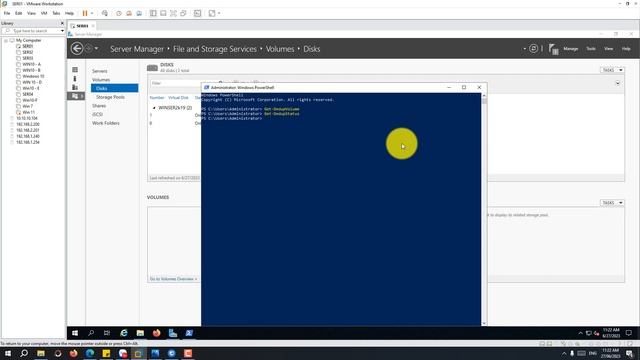
Task: Click the Go to Volumes Overview link
Action: [173, 279]
